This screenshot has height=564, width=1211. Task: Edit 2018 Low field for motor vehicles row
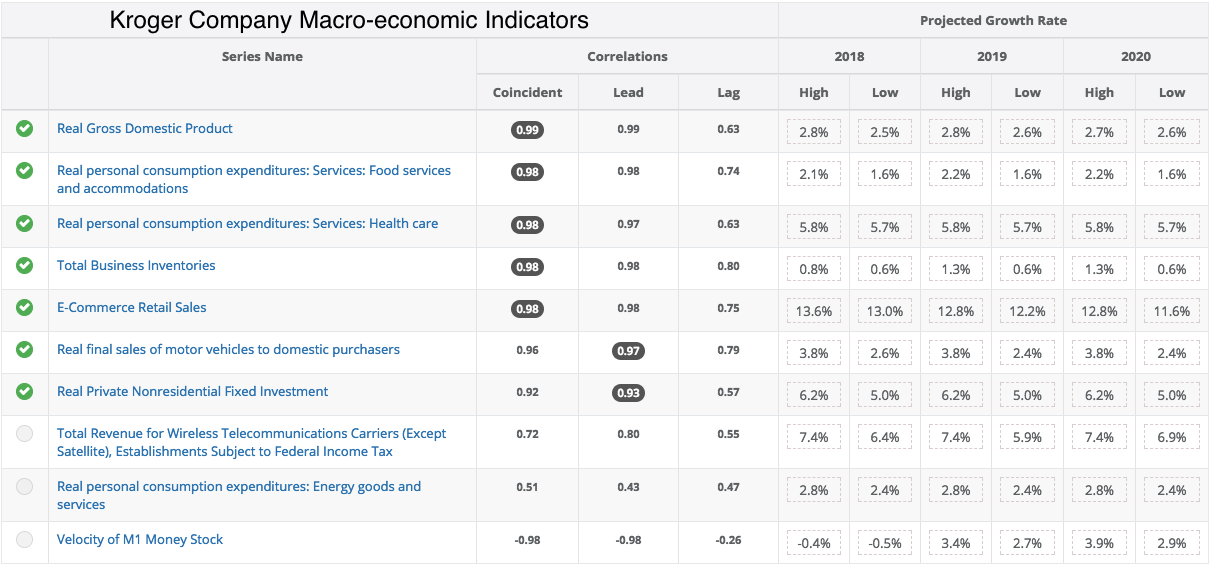[885, 353]
